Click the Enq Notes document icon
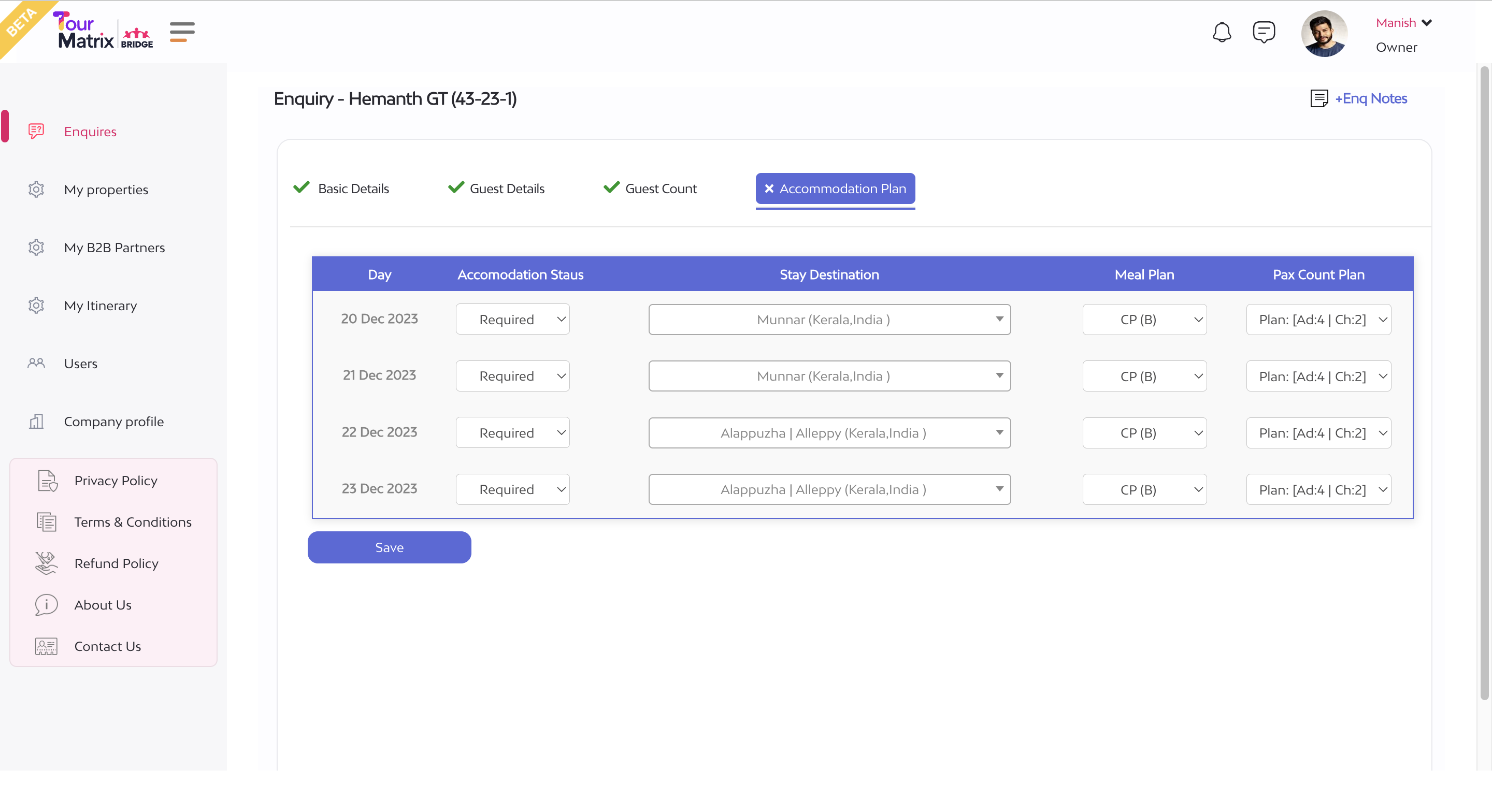The width and height of the screenshot is (1492, 812). [x=1319, y=98]
